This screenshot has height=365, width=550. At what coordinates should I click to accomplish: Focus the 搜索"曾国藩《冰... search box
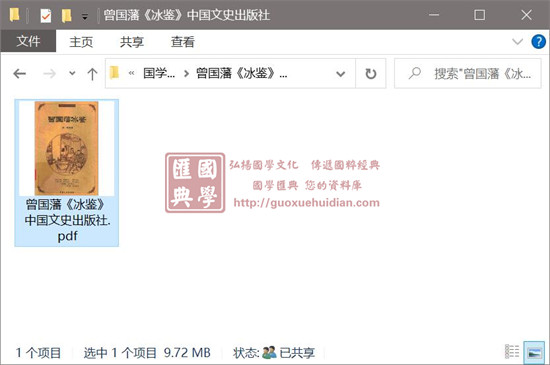pos(468,74)
